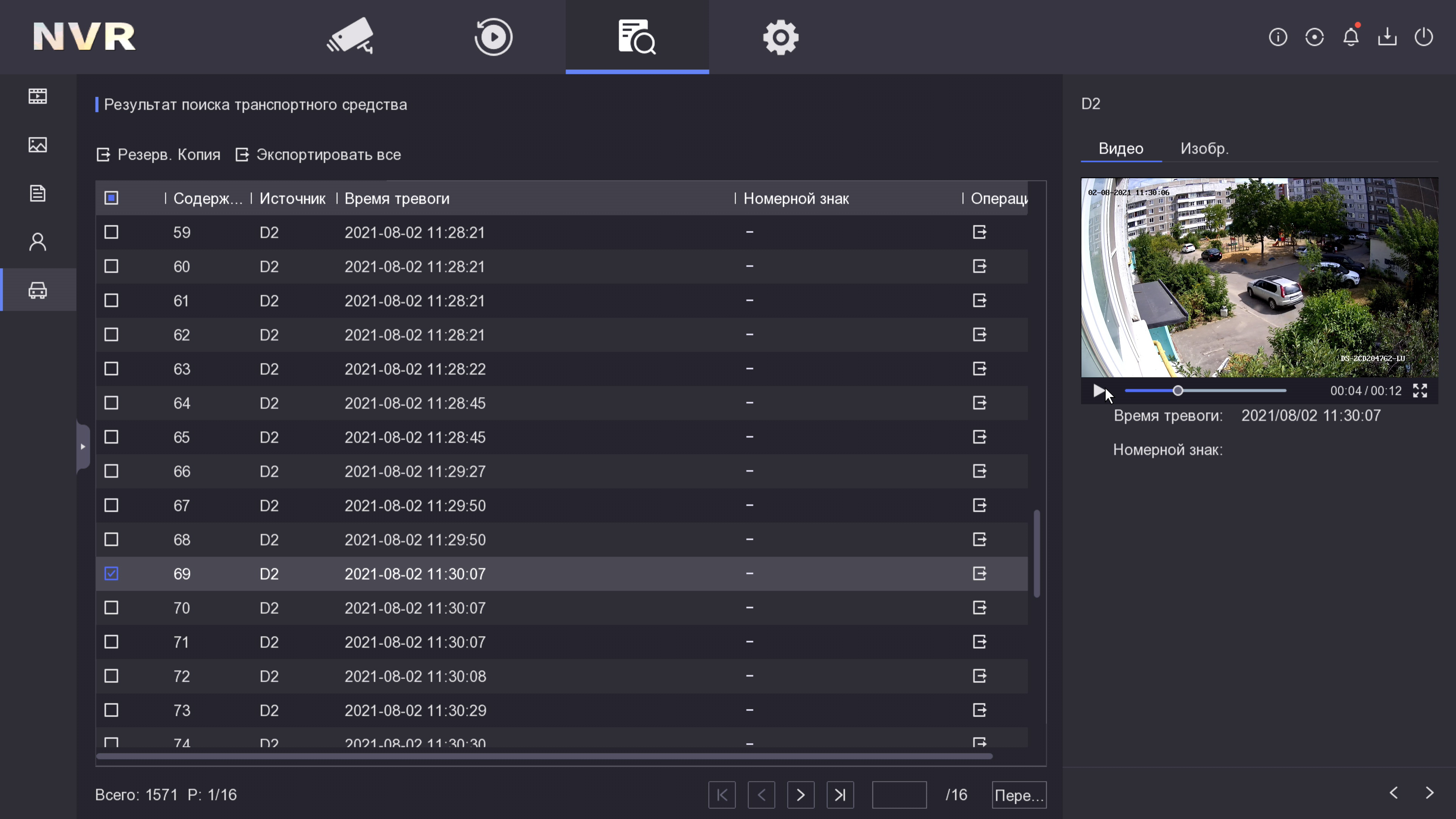
Task: Switch to the Видео tab
Action: (x=1121, y=149)
